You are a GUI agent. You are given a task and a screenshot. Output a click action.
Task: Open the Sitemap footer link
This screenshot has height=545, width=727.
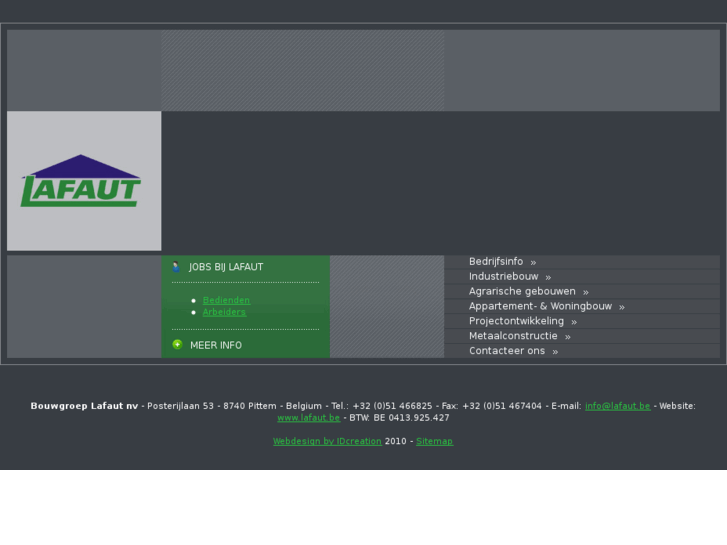(x=434, y=441)
